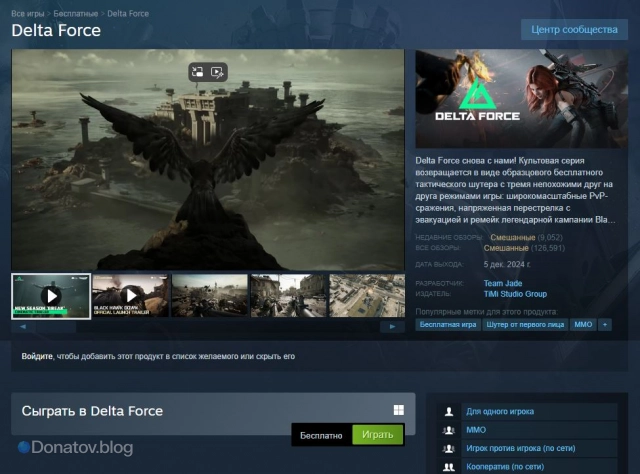Click the thumbnail strip scrollbar handle
This screenshot has width=640, height=474.
click(x=56, y=327)
